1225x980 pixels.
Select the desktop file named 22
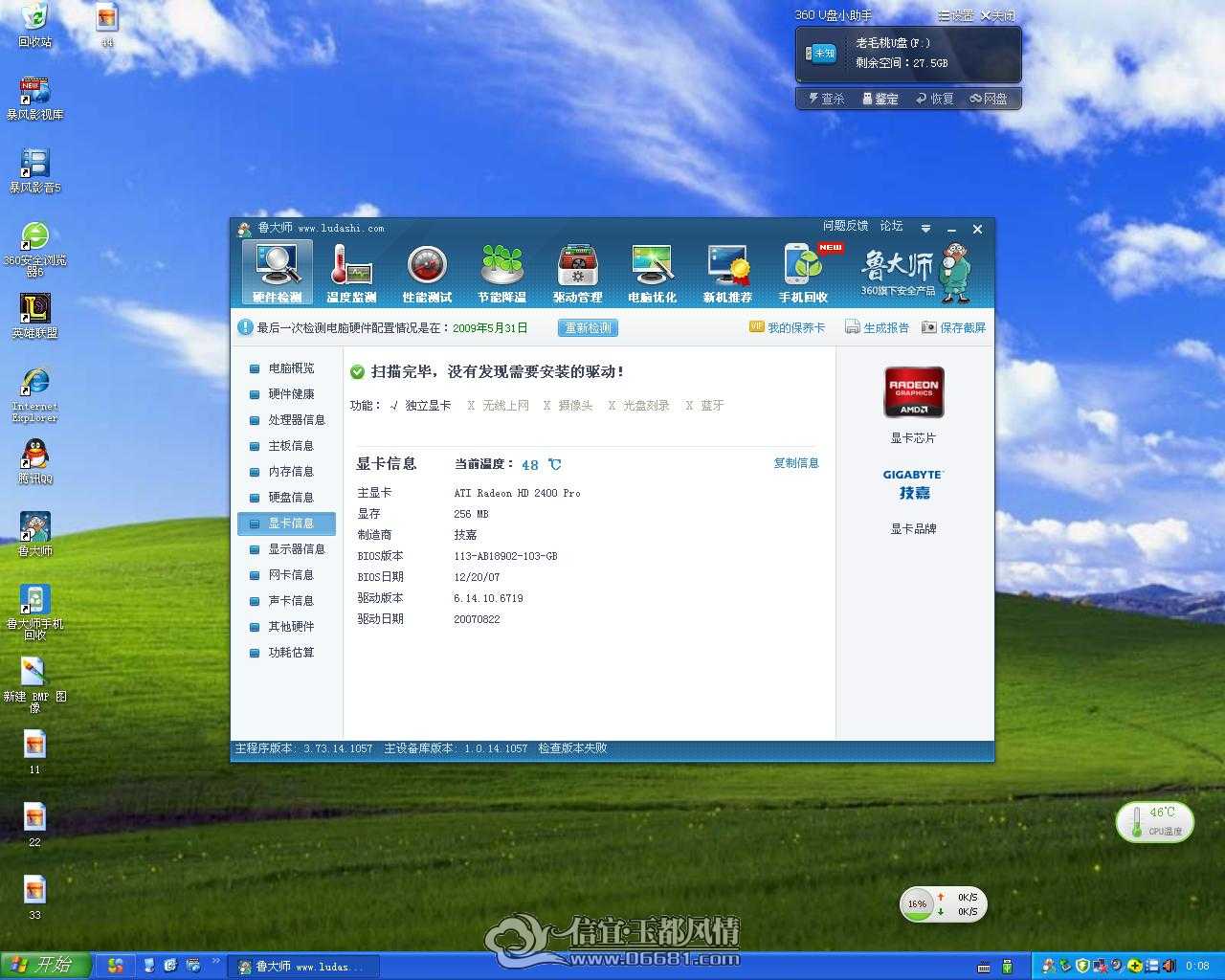tap(34, 826)
